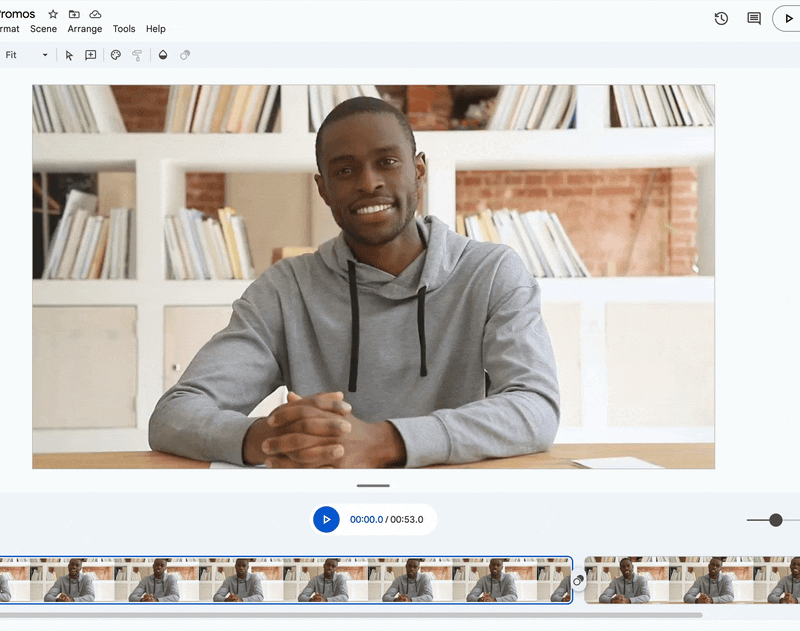Select the arrow selection tool
This screenshot has height=631, width=800.
[68, 55]
